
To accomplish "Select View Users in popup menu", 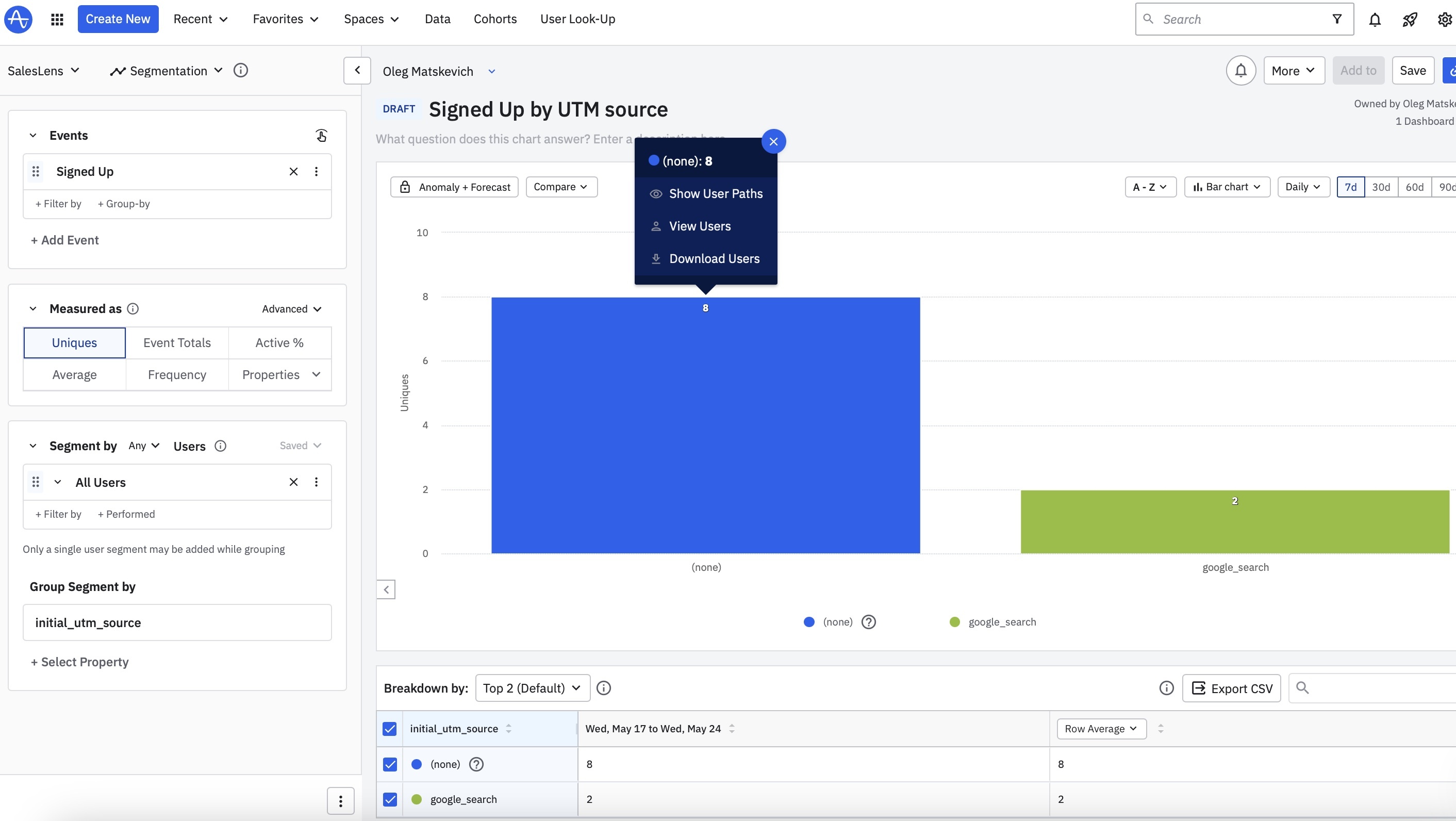I will coord(700,226).
